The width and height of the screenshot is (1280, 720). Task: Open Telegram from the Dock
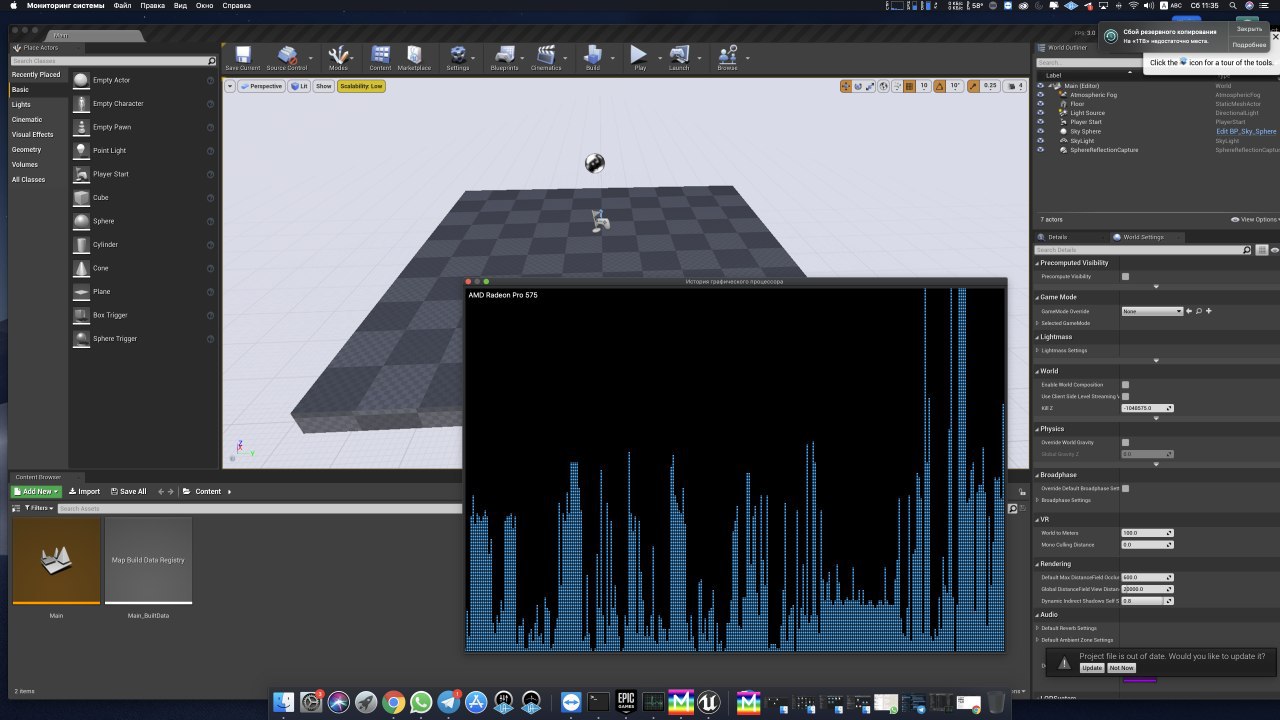pyautogui.click(x=449, y=702)
